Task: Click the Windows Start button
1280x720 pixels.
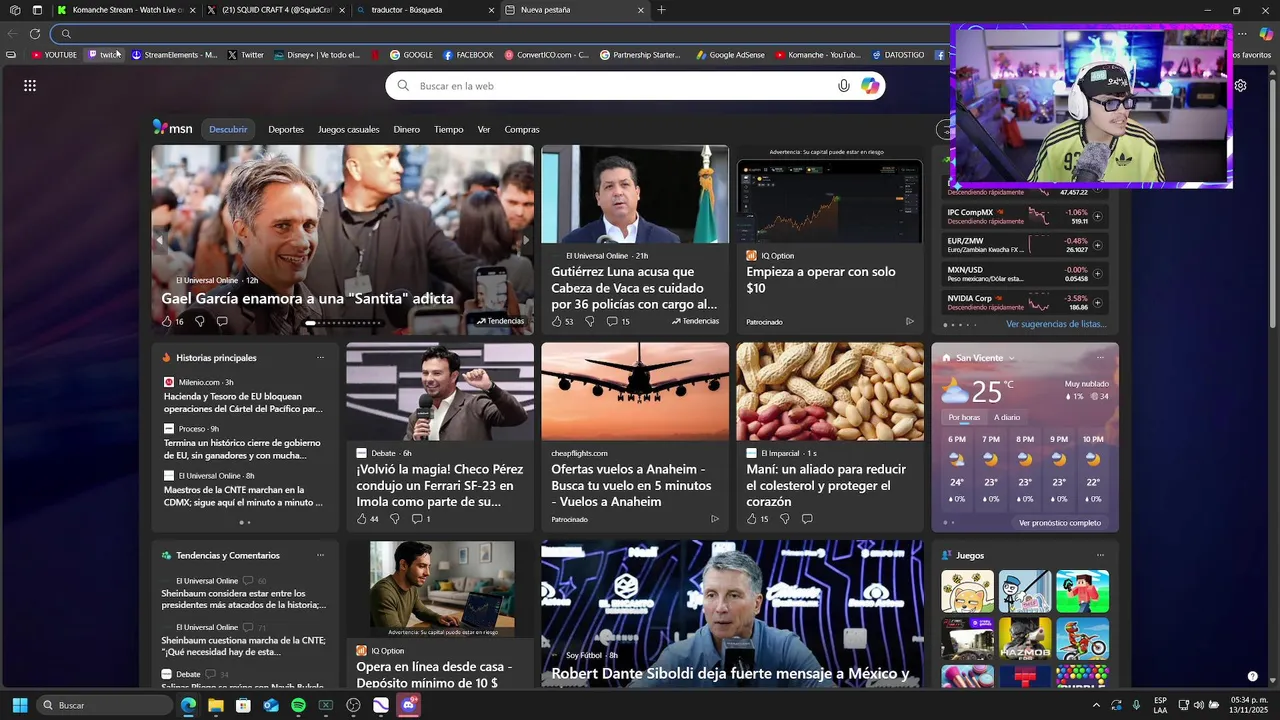Action: pos(19,705)
